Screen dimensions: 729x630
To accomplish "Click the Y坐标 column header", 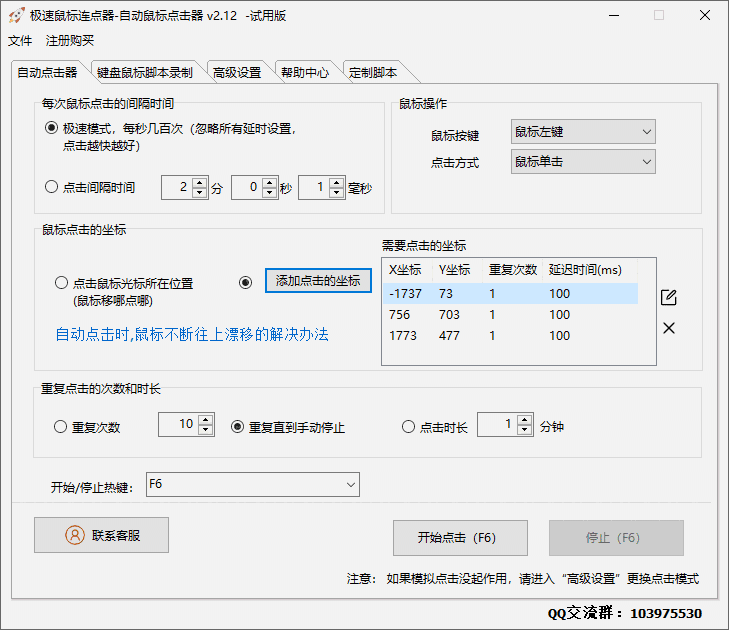I will click(x=457, y=270).
